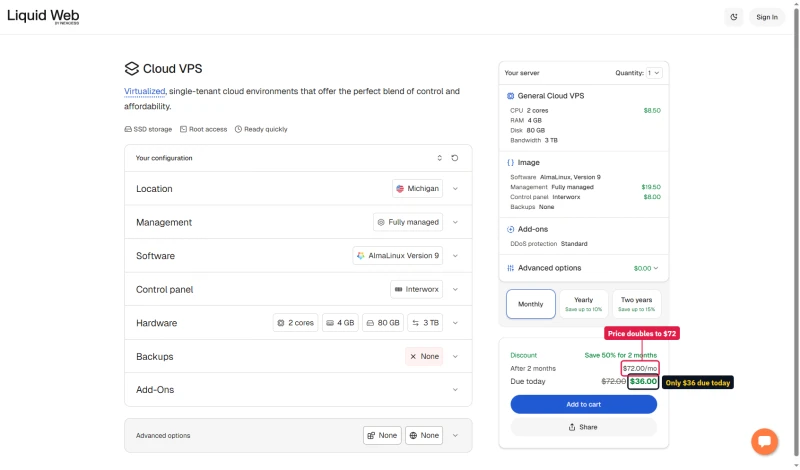Expand the Control panel row chevron

455,289
